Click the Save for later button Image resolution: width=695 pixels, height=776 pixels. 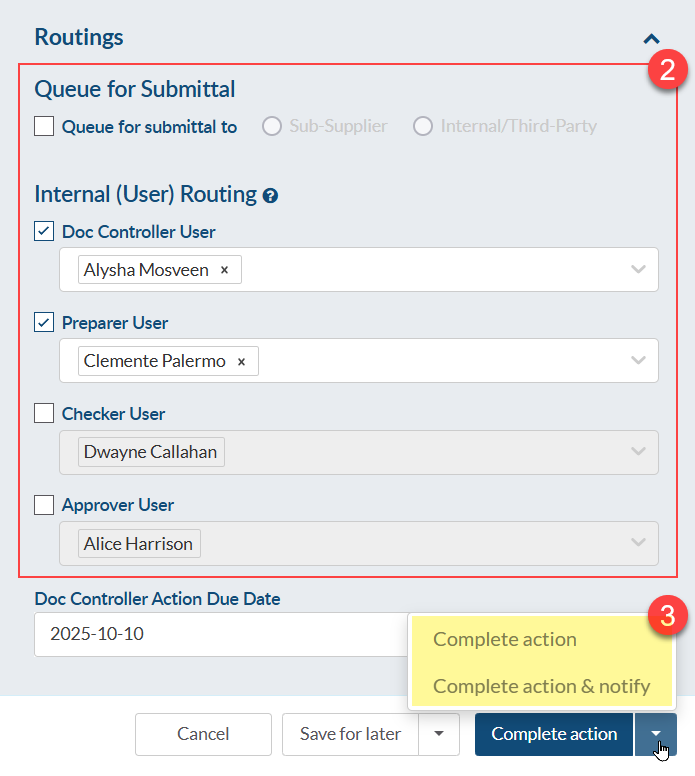tap(350, 734)
